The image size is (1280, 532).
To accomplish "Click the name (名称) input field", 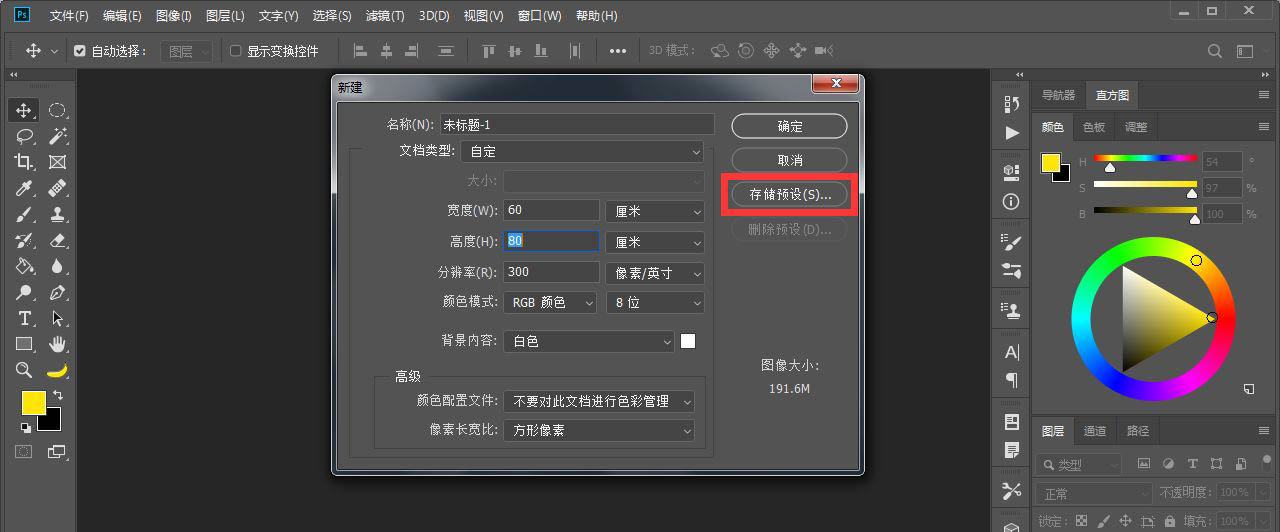I will coord(577,124).
